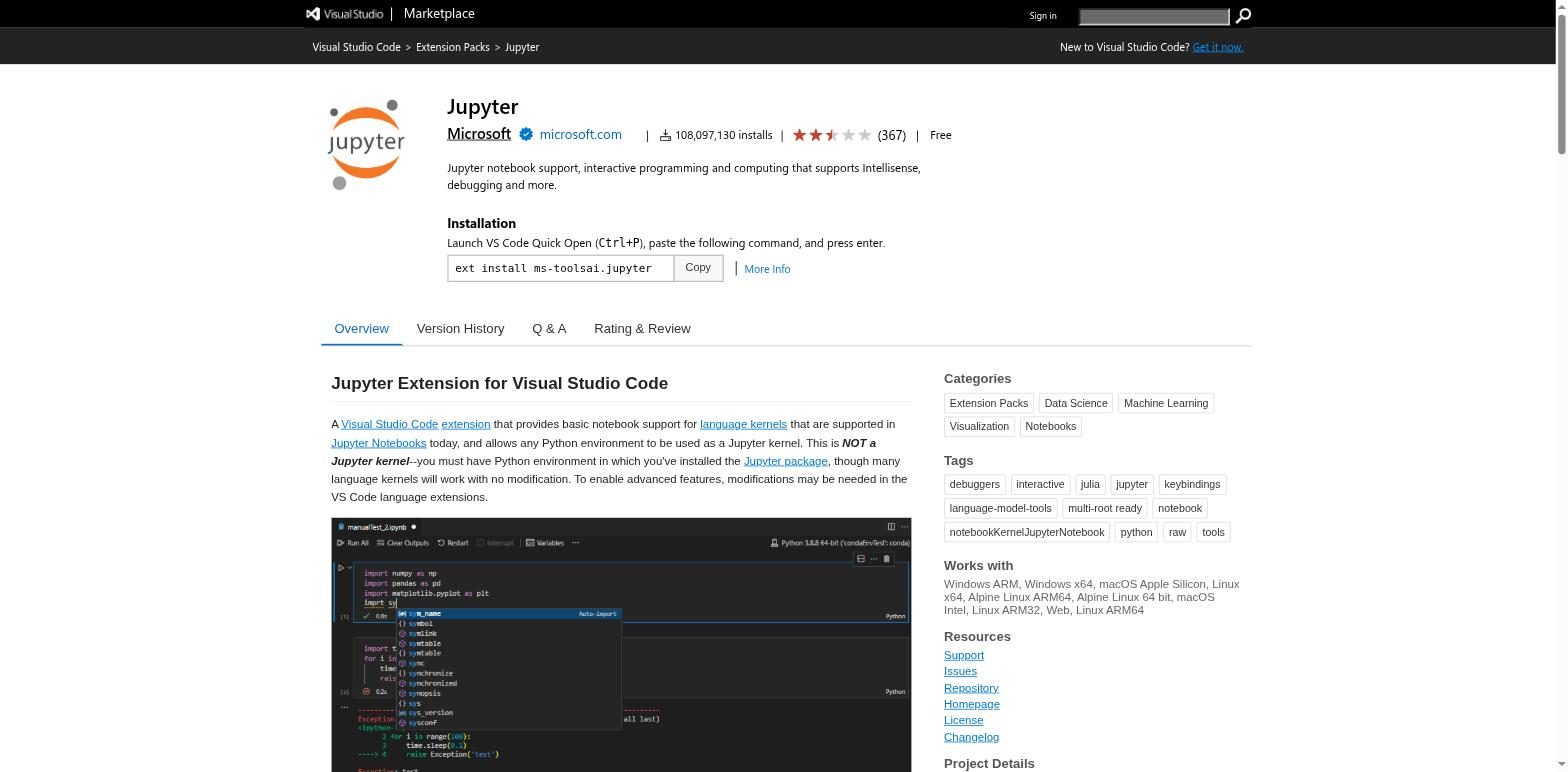Click the interactive tag
This screenshot has height=772, width=1568.
[1040, 484]
